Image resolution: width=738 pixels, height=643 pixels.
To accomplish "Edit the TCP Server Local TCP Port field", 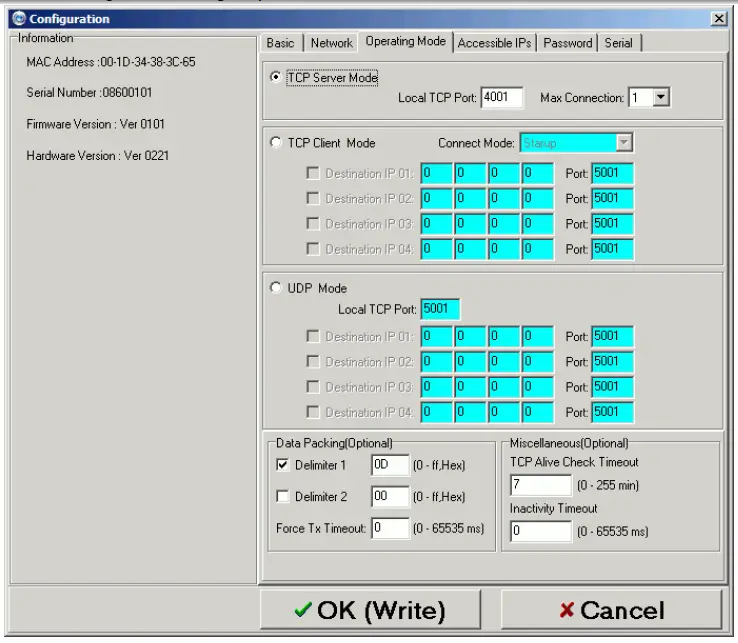I will click(x=502, y=97).
